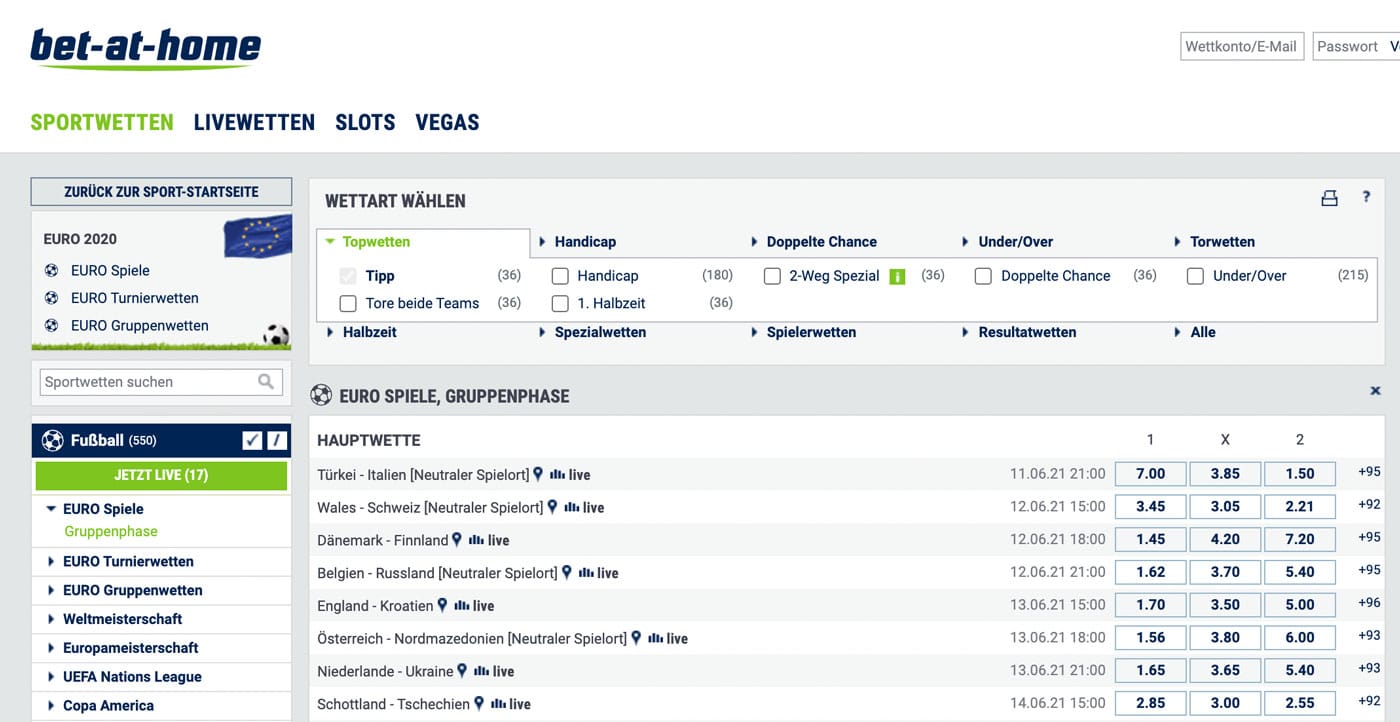The height and width of the screenshot is (722, 1400).
Task: Open the Gruppenphase link under EURO Spiele
Action: tap(111, 532)
